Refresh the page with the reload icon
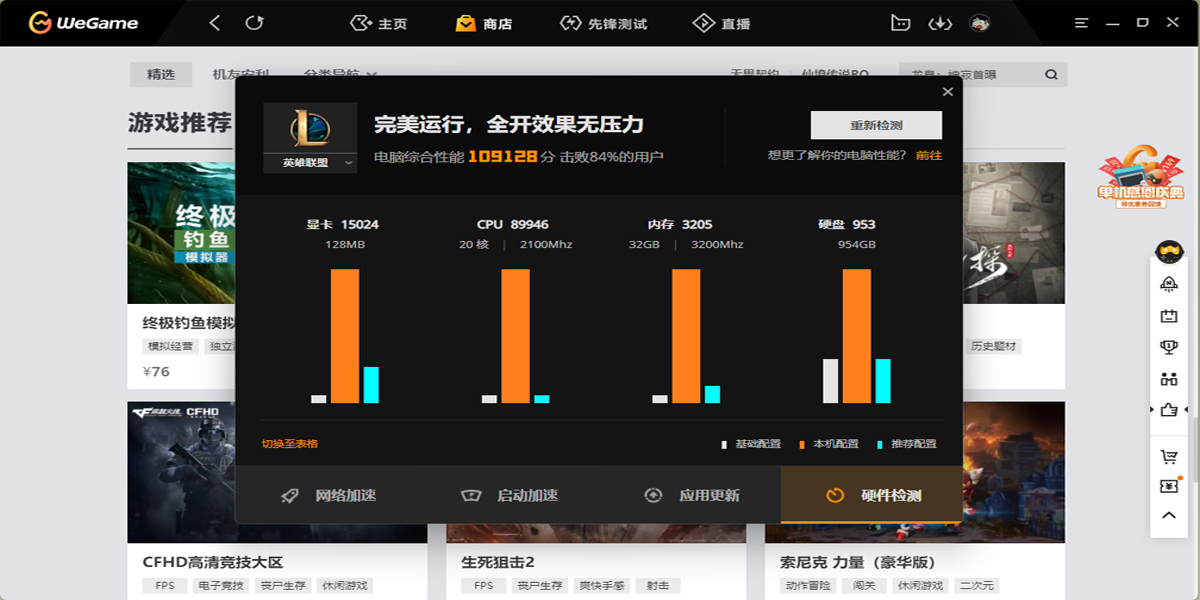The height and width of the screenshot is (600, 1200). pyautogui.click(x=255, y=22)
